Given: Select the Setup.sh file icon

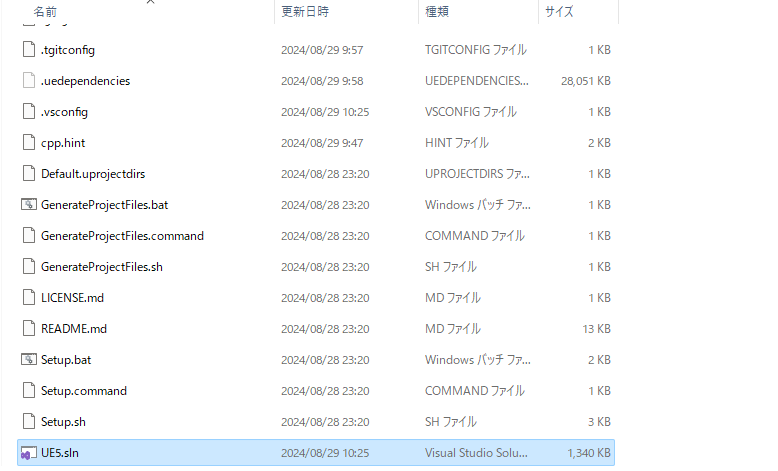Looking at the screenshot, I should (29, 421).
